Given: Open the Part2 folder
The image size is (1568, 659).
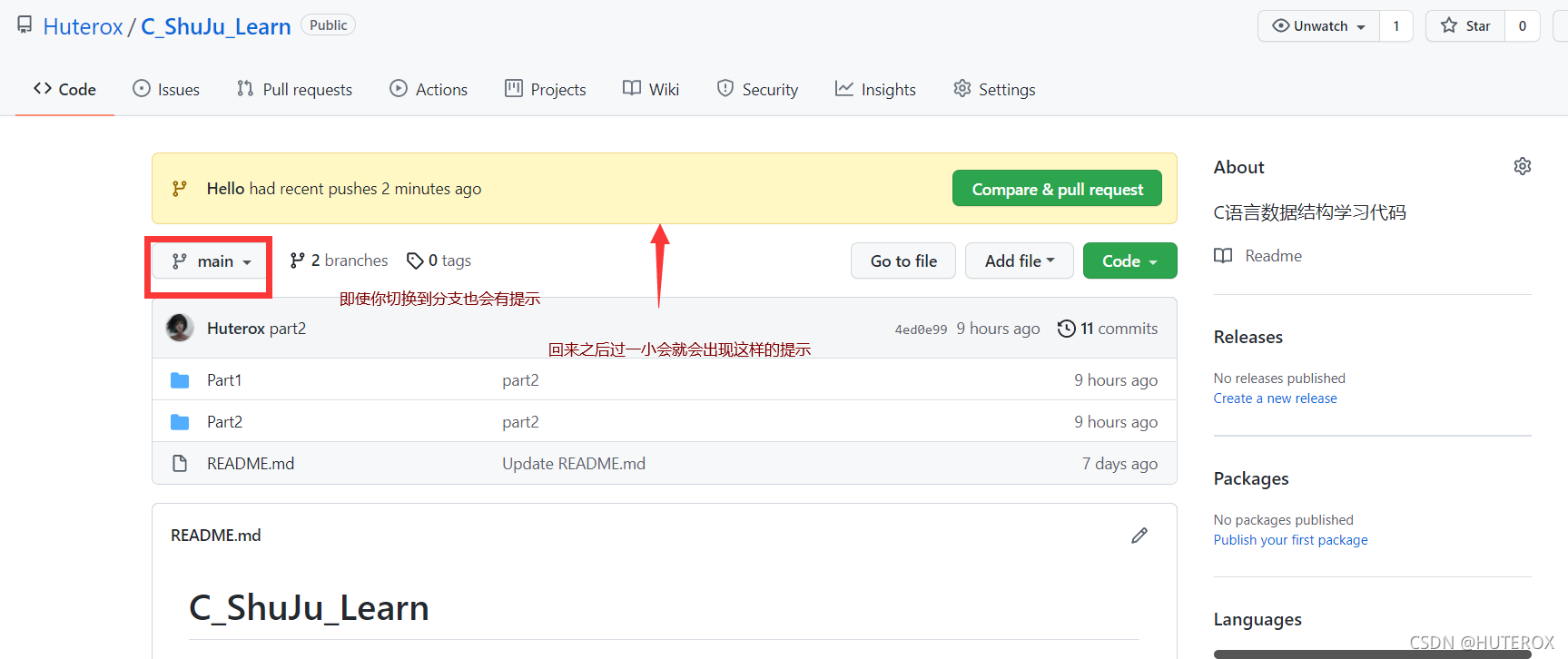Looking at the screenshot, I should [x=224, y=422].
